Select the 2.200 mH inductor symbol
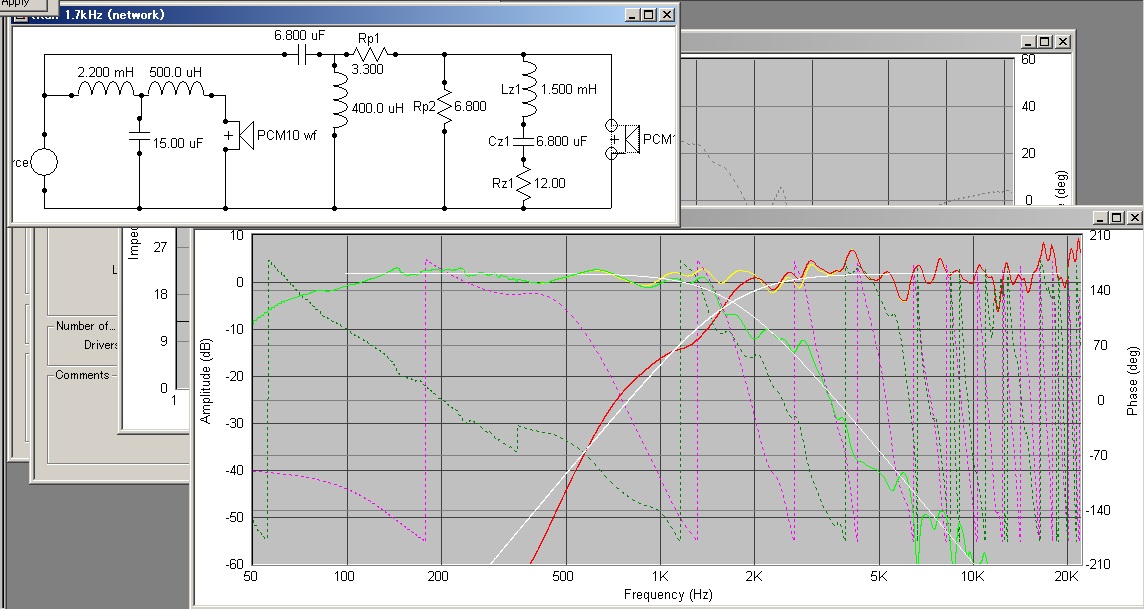The image size is (1145, 609). coord(107,88)
